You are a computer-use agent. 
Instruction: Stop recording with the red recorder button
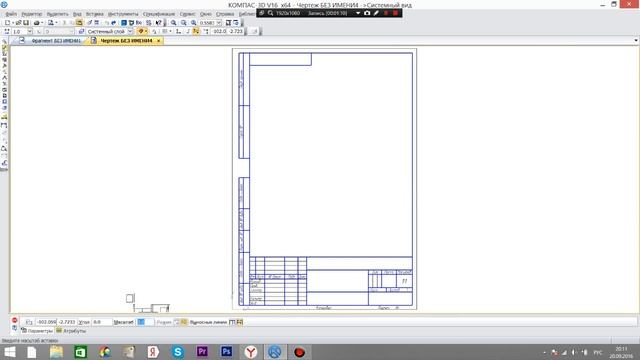pos(395,13)
